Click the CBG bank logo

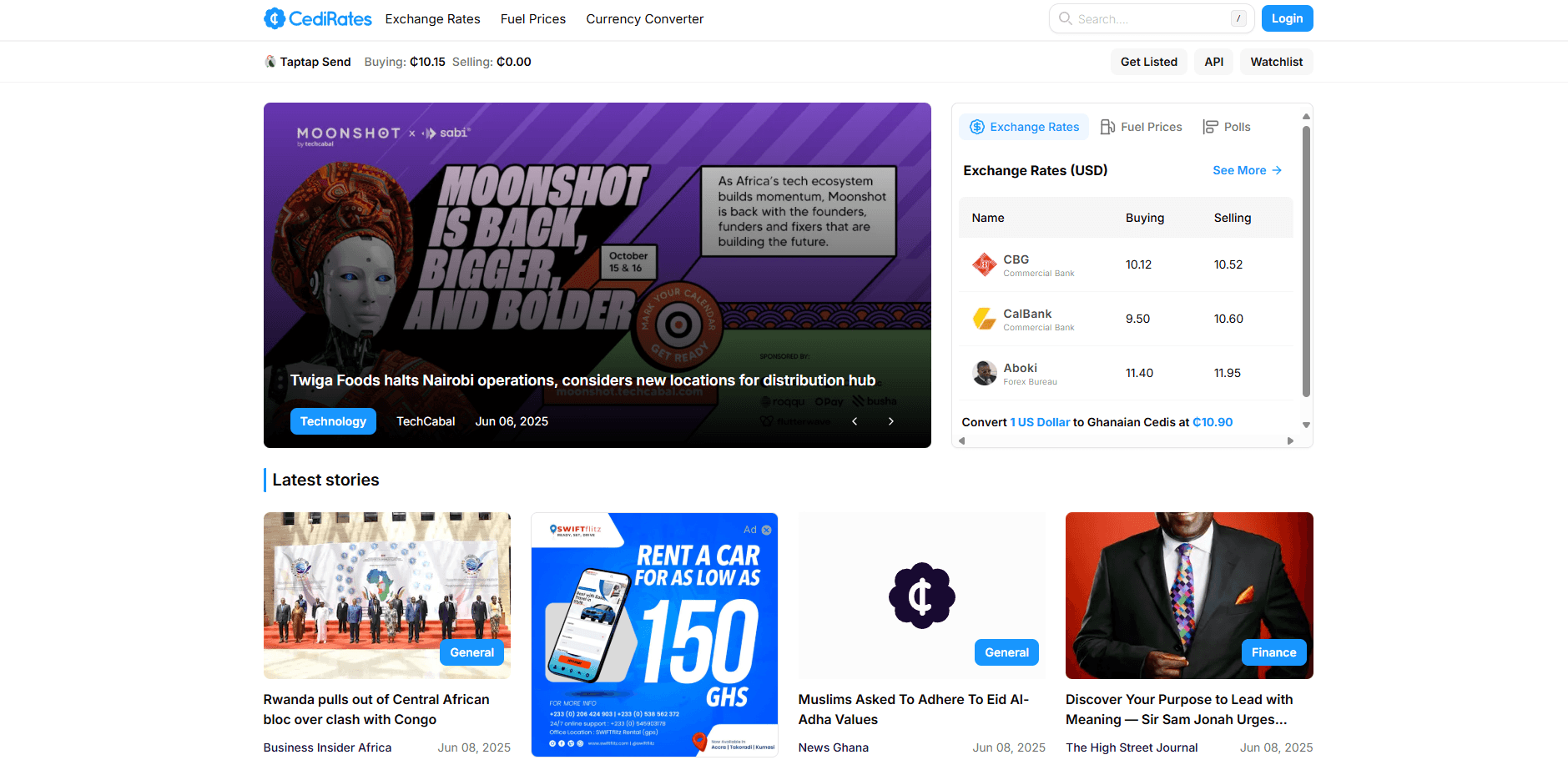[x=985, y=264]
